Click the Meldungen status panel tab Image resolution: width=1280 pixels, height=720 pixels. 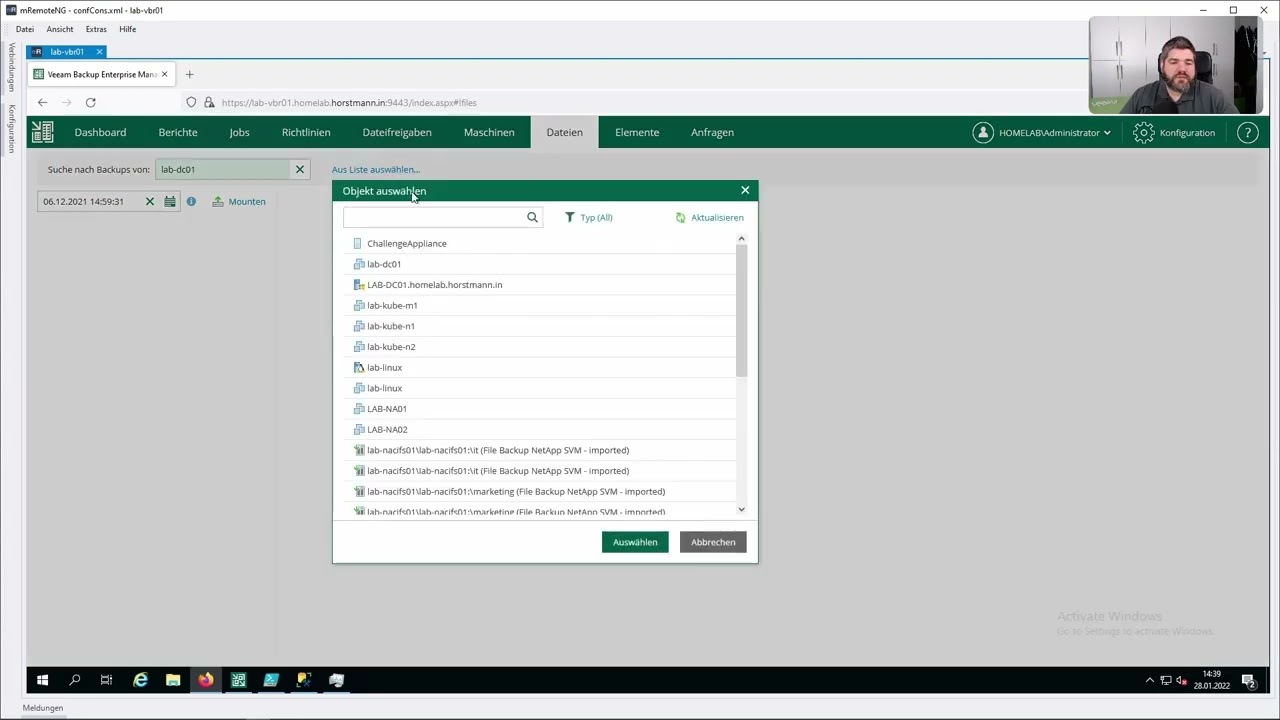43,708
